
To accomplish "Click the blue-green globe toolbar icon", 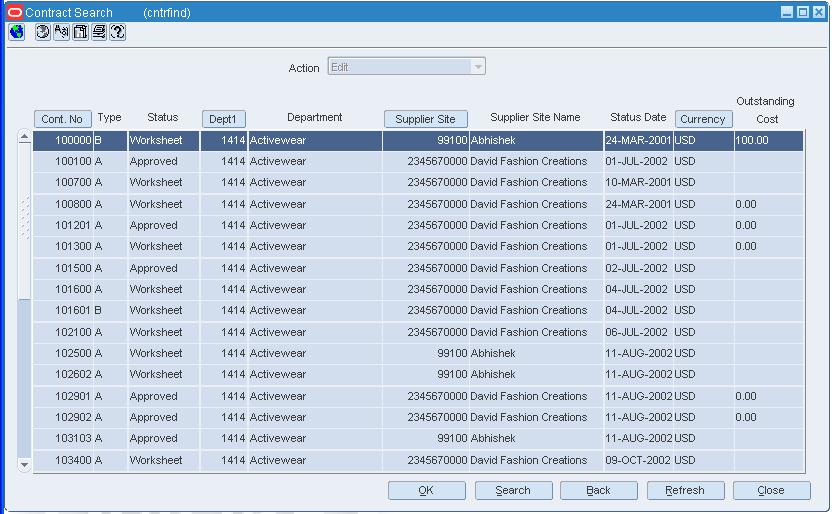I will pos(17,32).
